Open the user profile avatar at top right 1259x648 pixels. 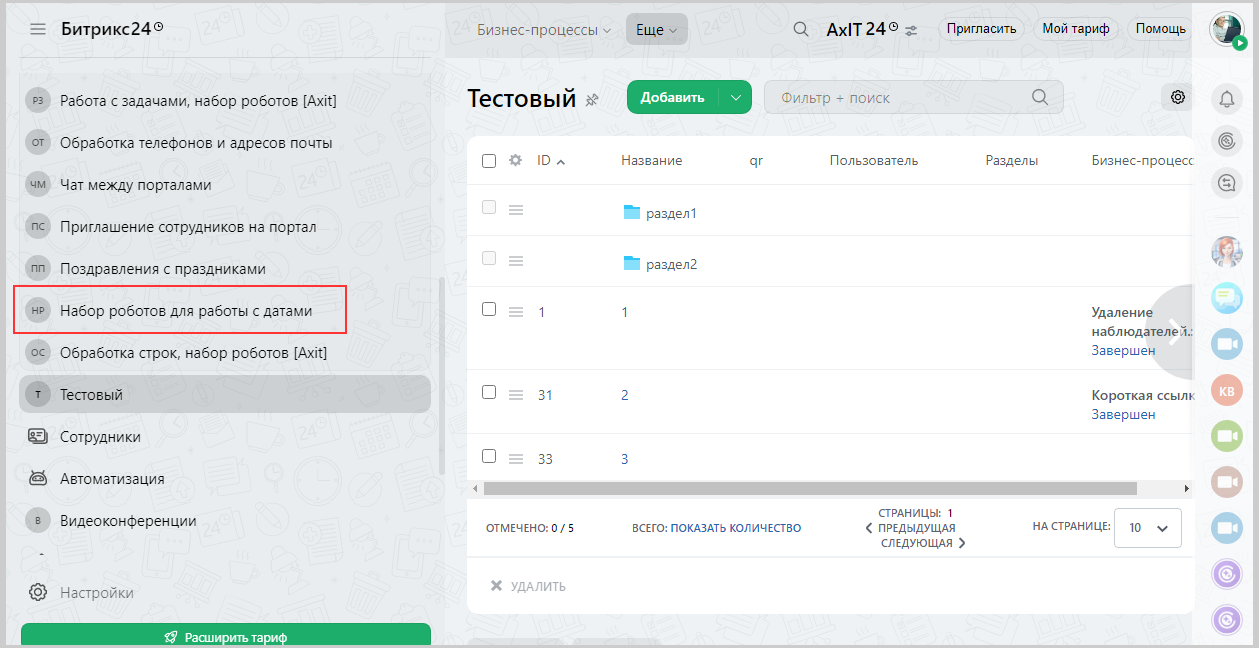click(1227, 29)
